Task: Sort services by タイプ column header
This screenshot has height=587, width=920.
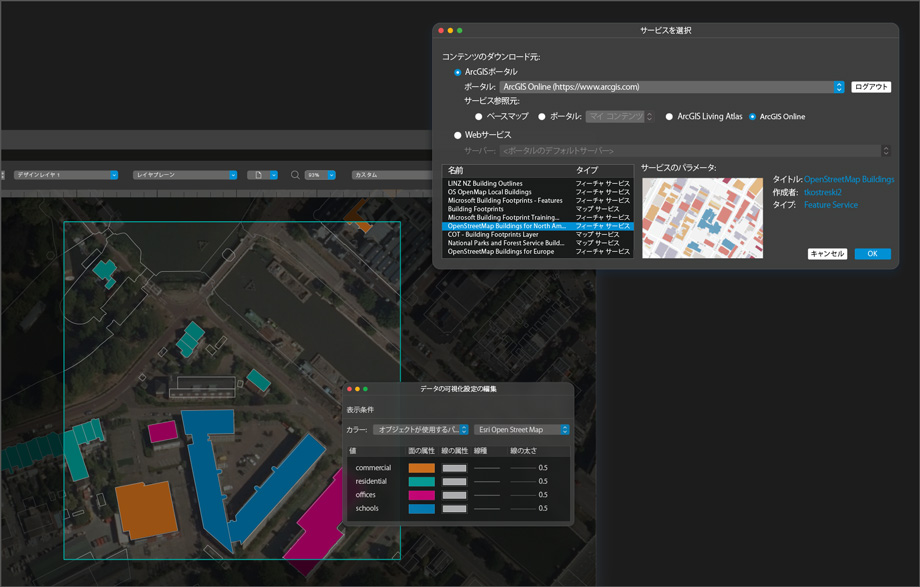Action: coord(587,170)
